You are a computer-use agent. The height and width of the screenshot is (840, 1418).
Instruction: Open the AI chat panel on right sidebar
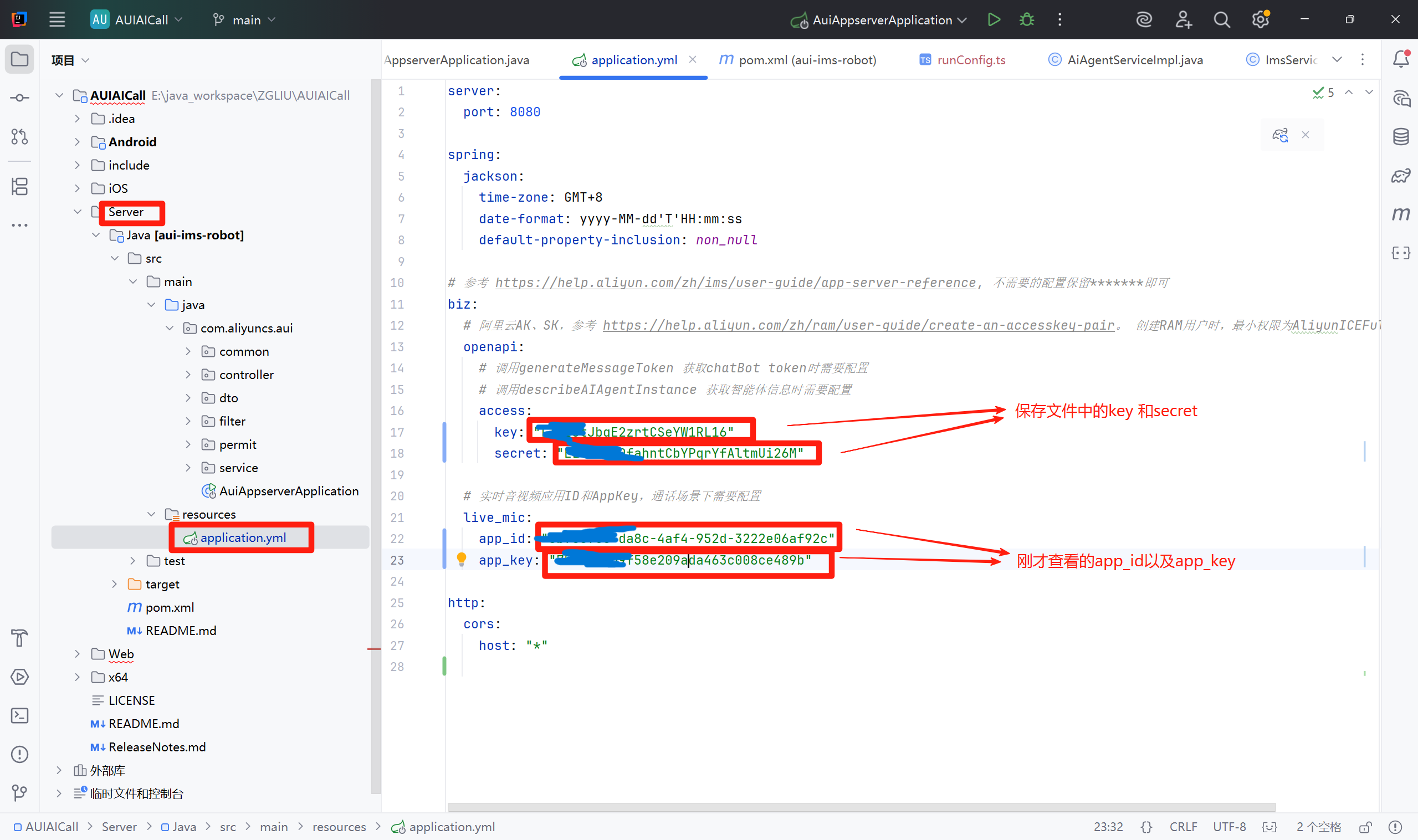pos(1401,98)
